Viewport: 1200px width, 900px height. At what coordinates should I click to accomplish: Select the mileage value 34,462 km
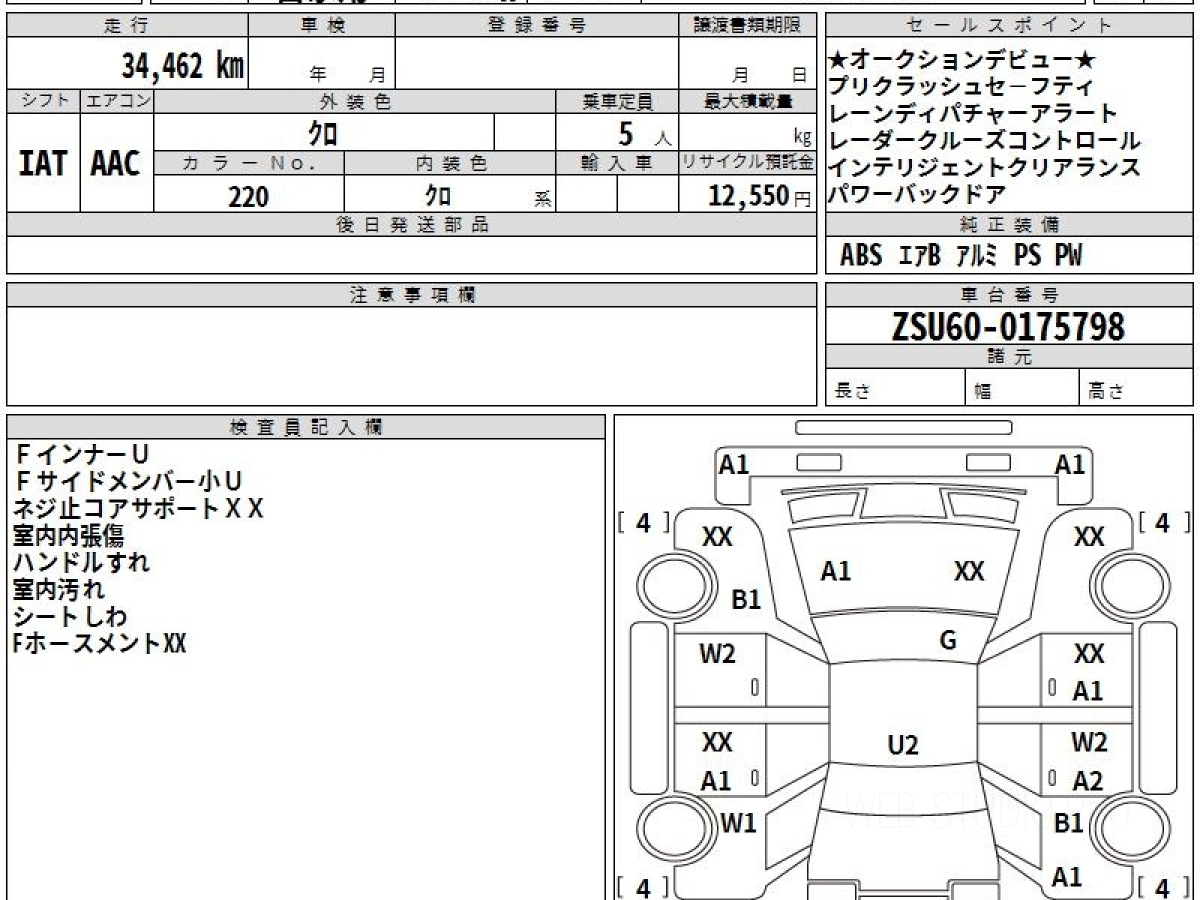pos(183,66)
